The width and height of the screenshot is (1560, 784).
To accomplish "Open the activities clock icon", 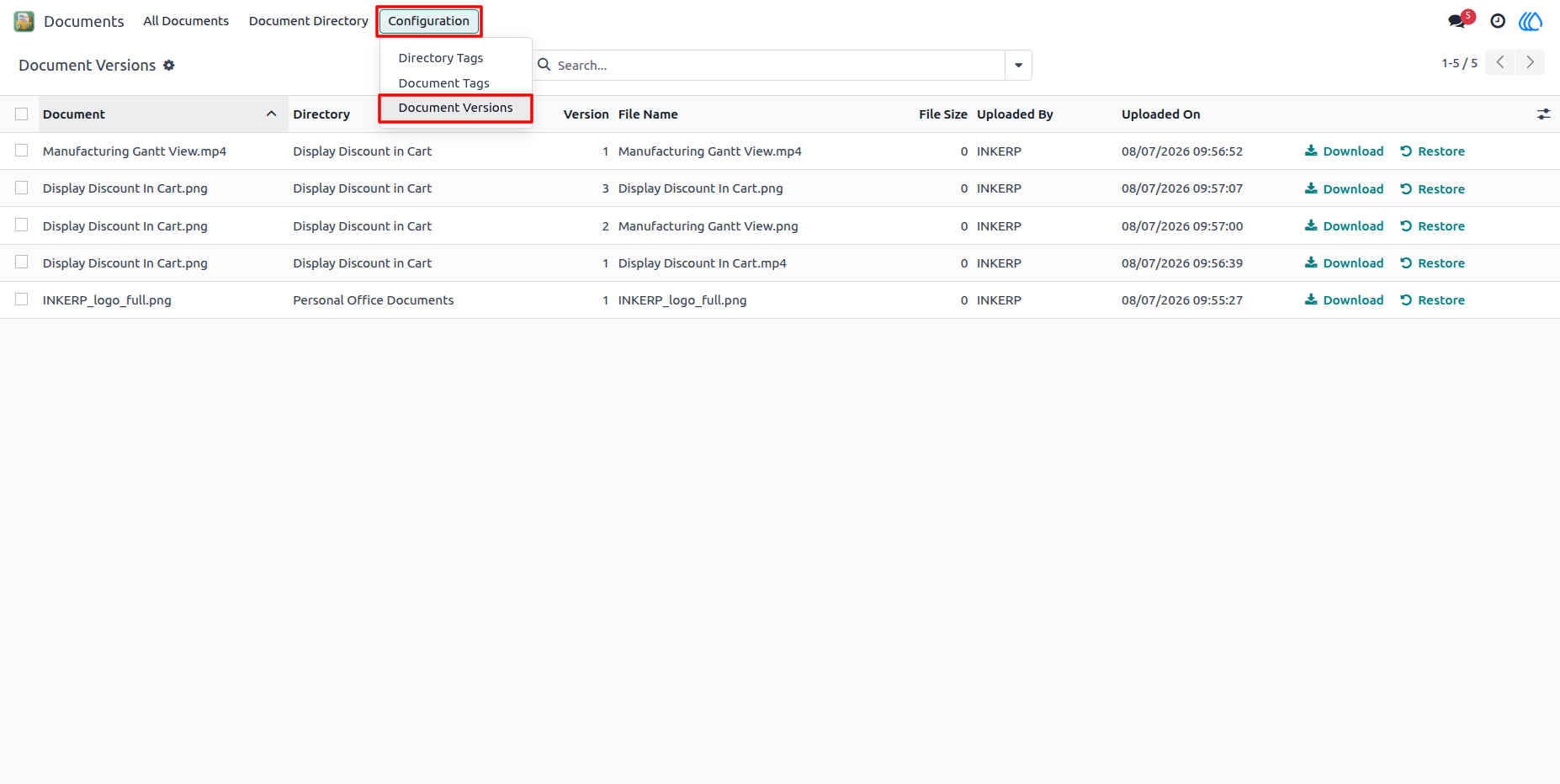I will pos(1498,21).
